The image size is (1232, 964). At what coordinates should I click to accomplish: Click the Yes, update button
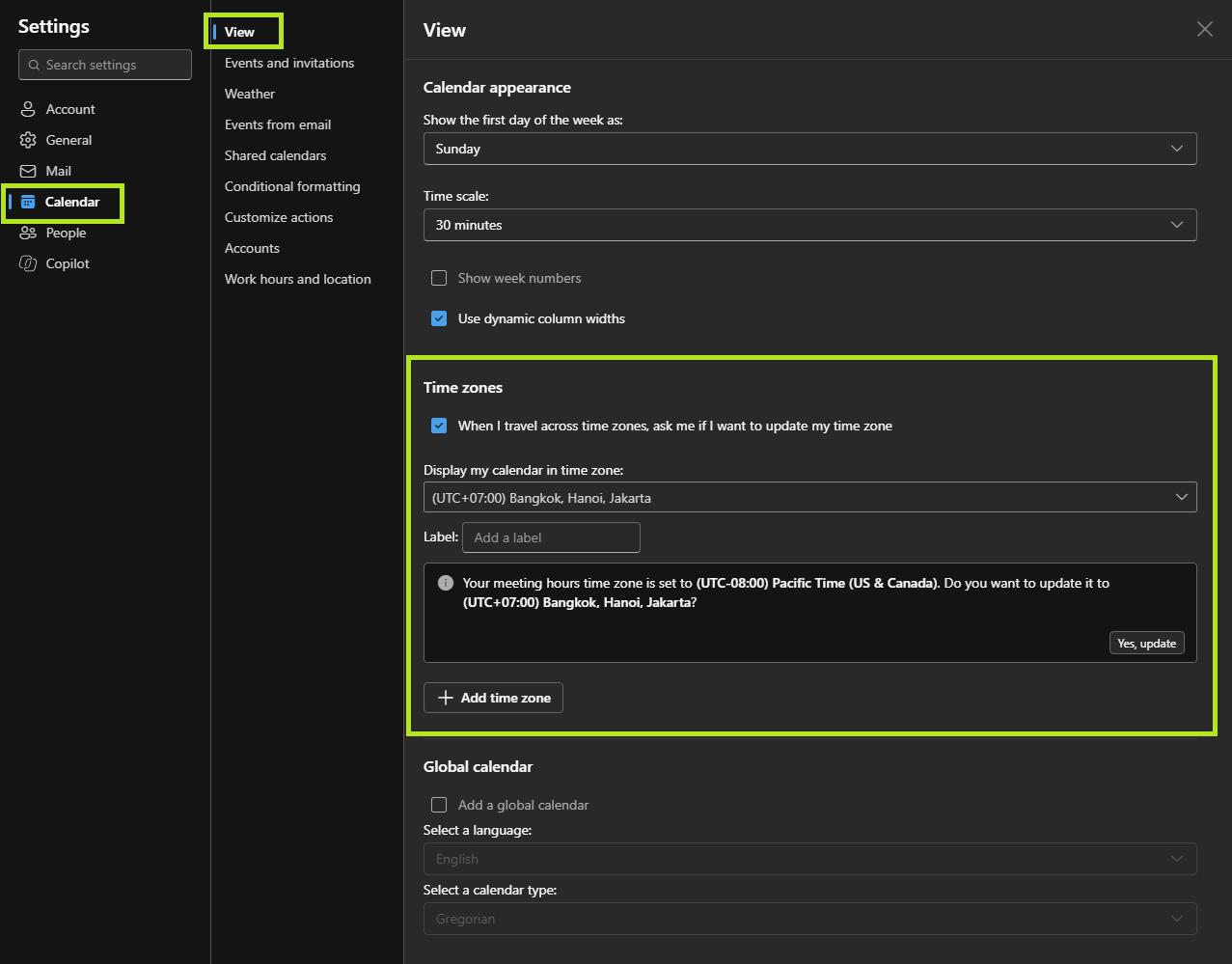1147,644
